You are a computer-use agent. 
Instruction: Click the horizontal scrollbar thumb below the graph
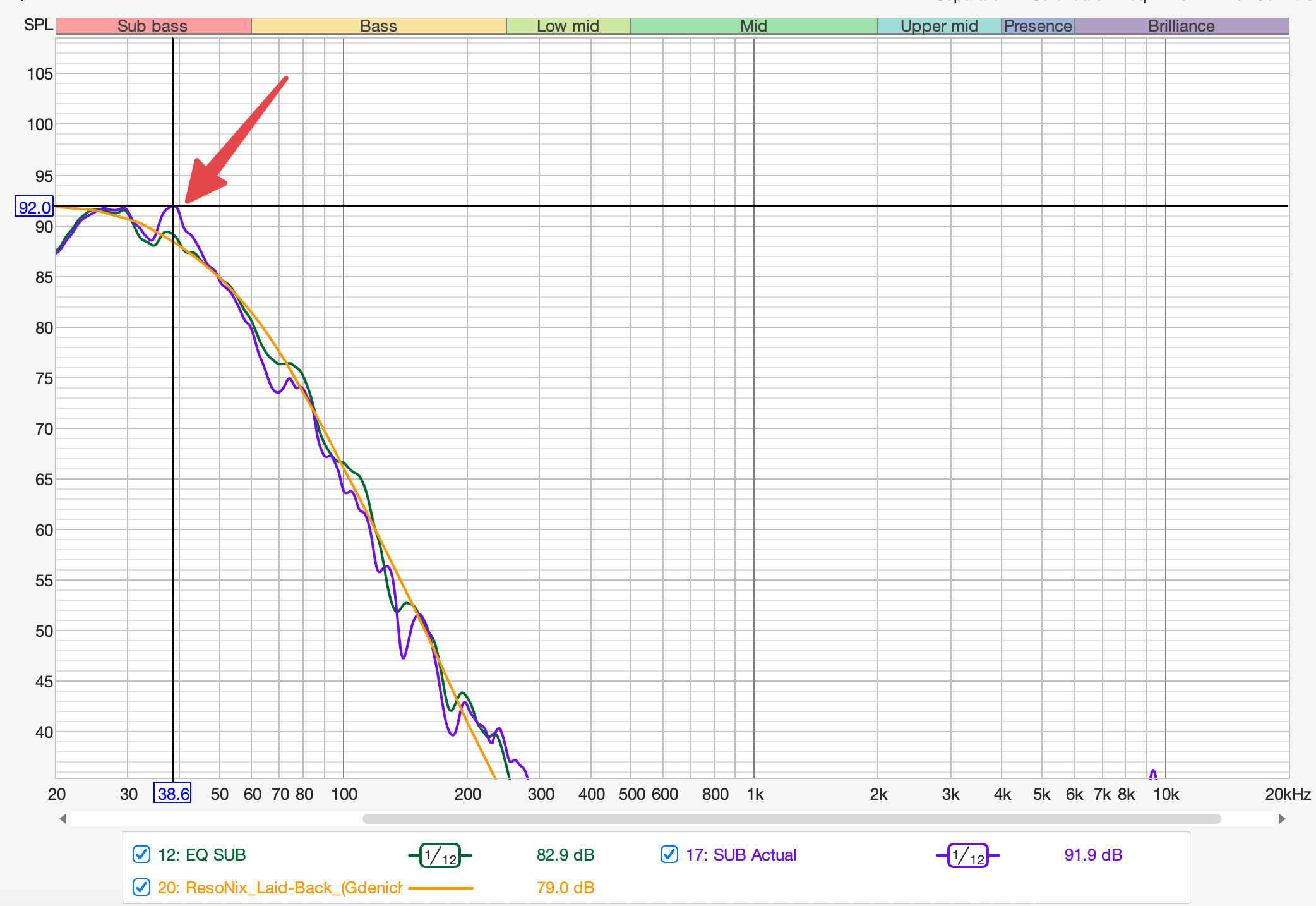[791, 819]
